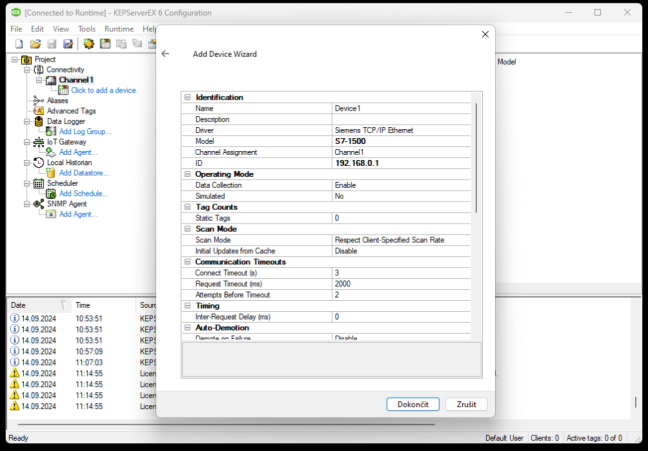Click the Add Schedule link
648x451 pixels.
(83, 193)
